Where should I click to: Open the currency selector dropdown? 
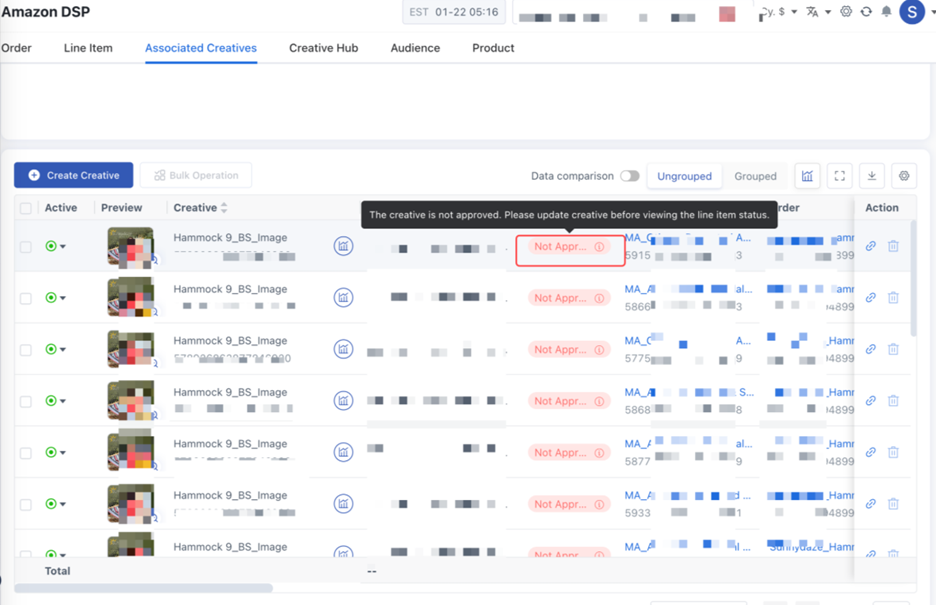tap(780, 12)
